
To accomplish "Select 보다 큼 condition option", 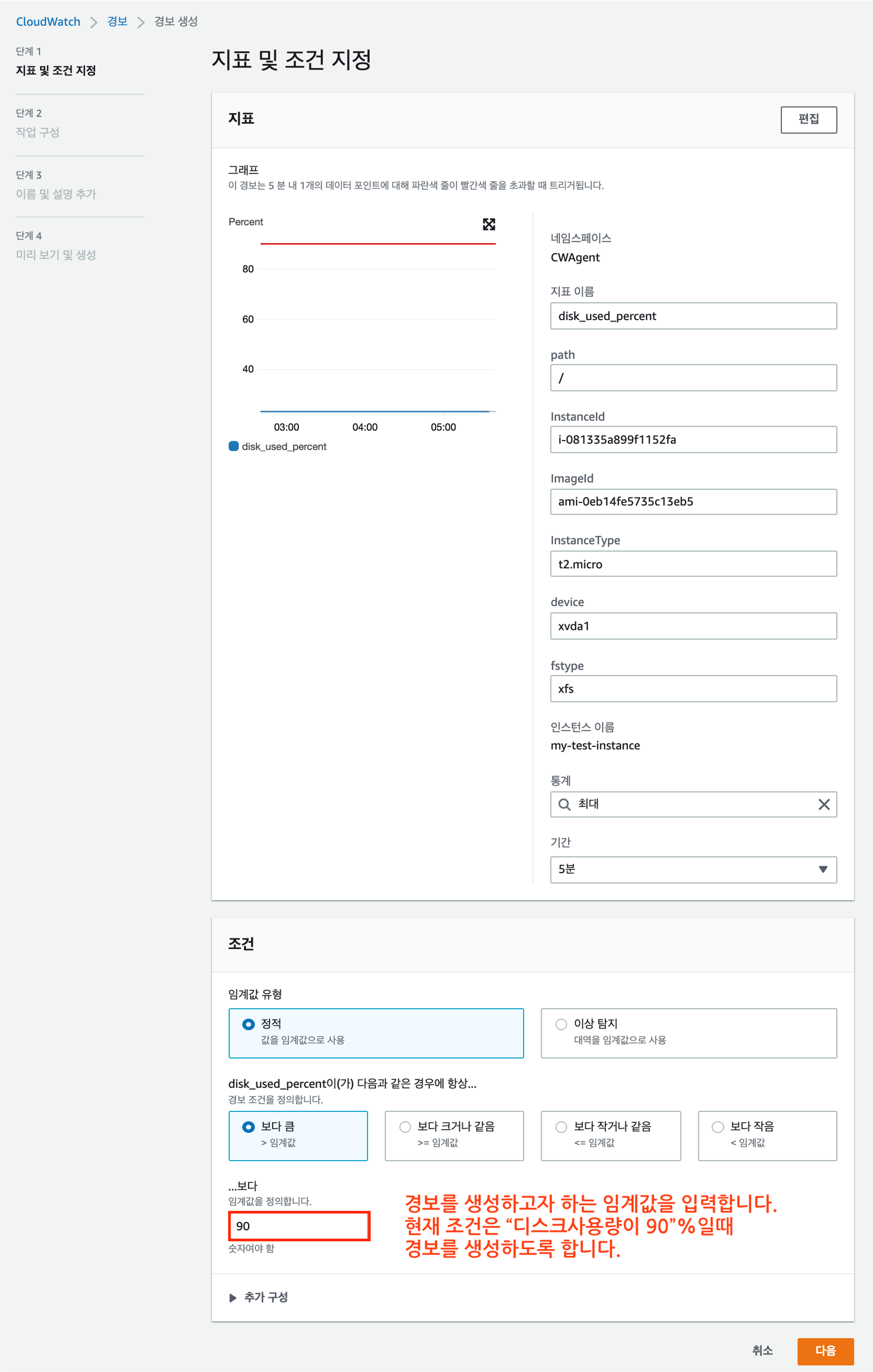I will pyautogui.click(x=248, y=1126).
